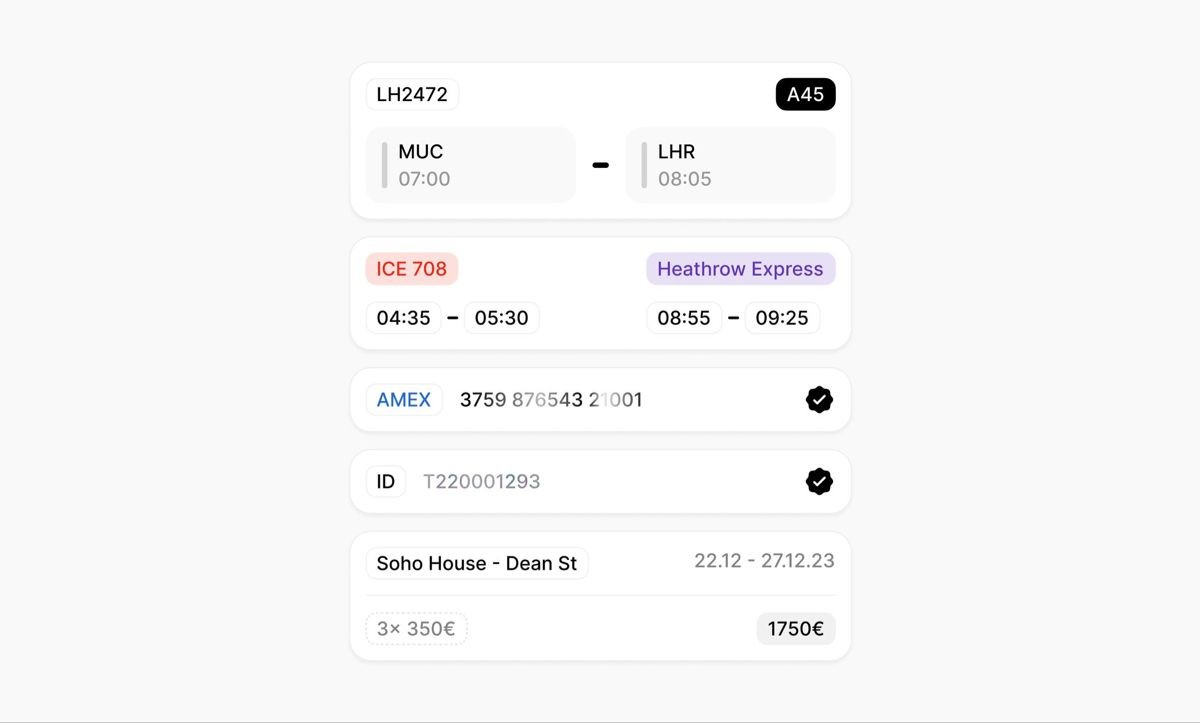Click the AMEX verified checkmark badge
Screen dimensions: 1200x723
coord(819,400)
